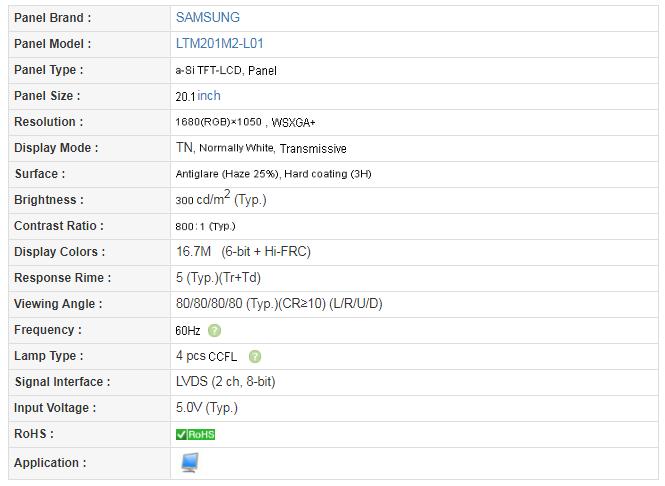665x486 pixels.
Task: Select the 'Brightness :' label
Action: click(49, 200)
